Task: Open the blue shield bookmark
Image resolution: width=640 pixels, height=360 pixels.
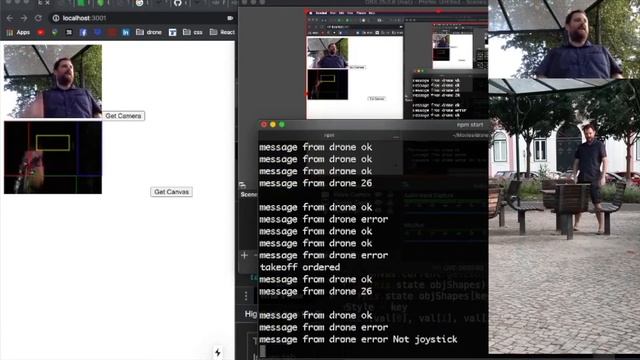Action: click(98, 32)
